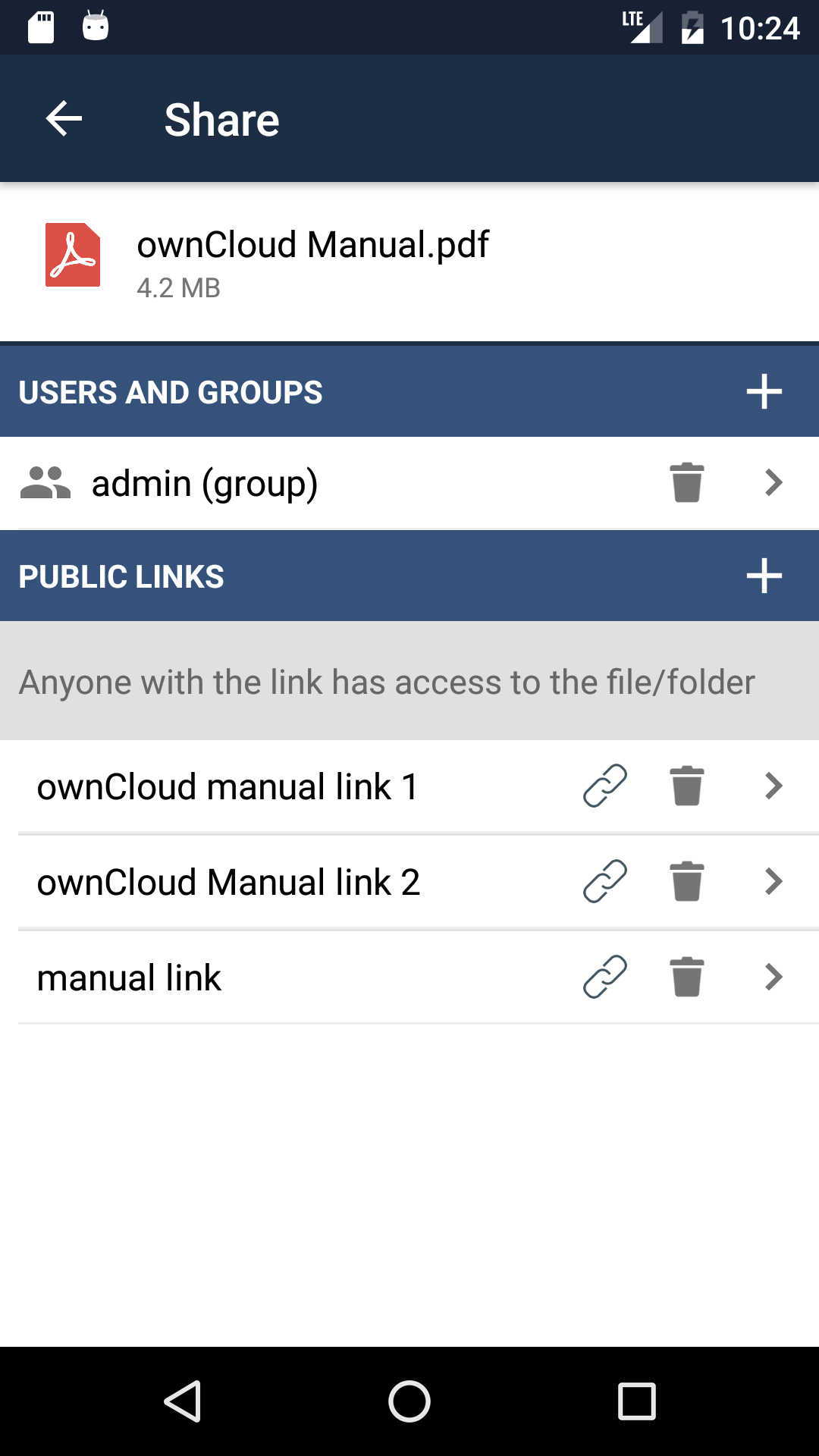
Task: Expand ownCloud Manual link 2 settings chevron
Action: (773, 881)
